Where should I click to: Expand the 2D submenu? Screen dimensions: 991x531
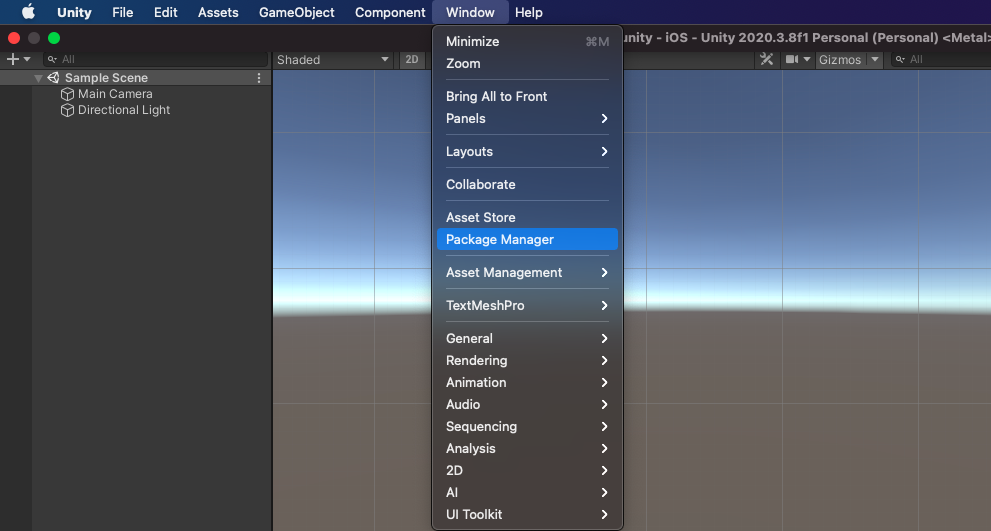click(527, 471)
